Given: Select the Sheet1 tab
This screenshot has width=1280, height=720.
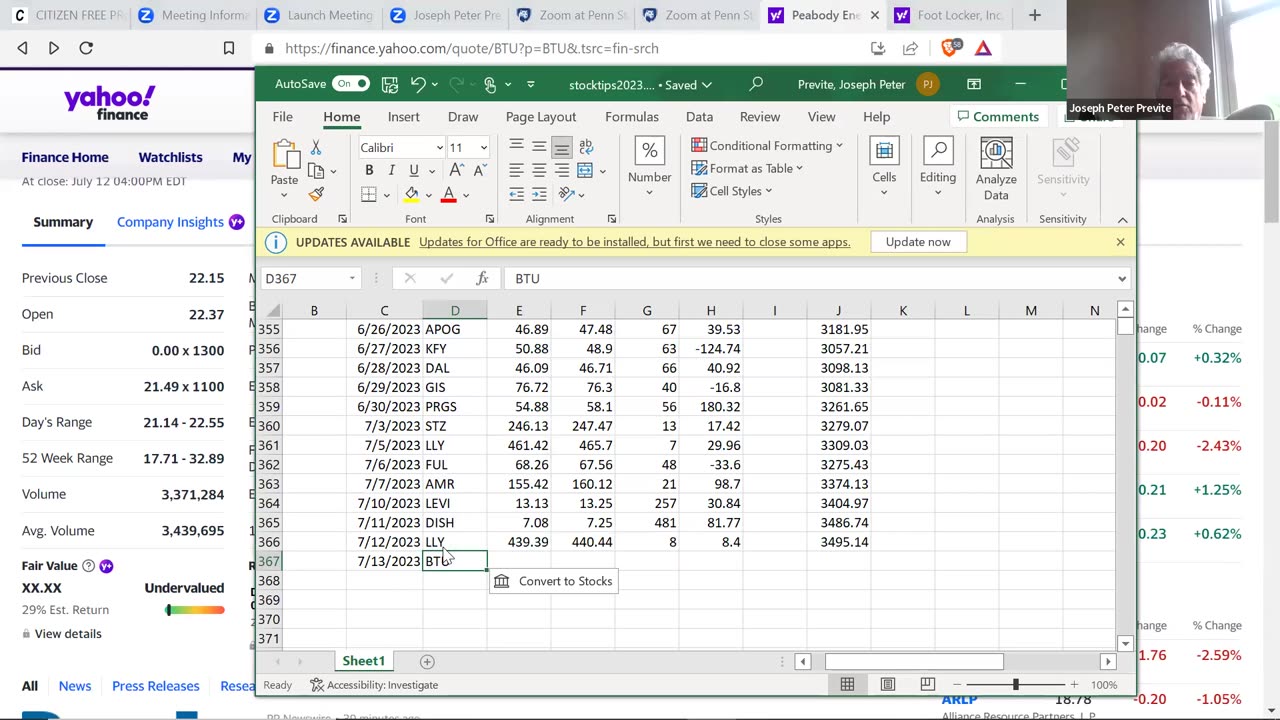Looking at the screenshot, I should (363, 661).
